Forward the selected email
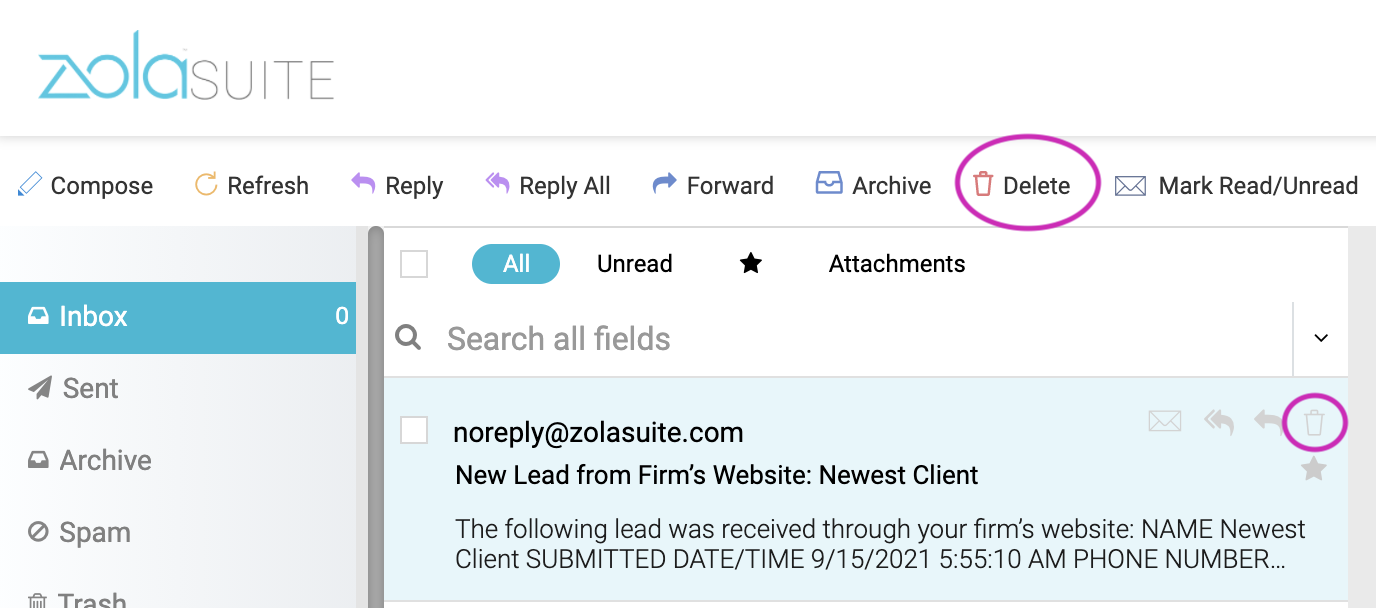 pyautogui.click(x=713, y=185)
